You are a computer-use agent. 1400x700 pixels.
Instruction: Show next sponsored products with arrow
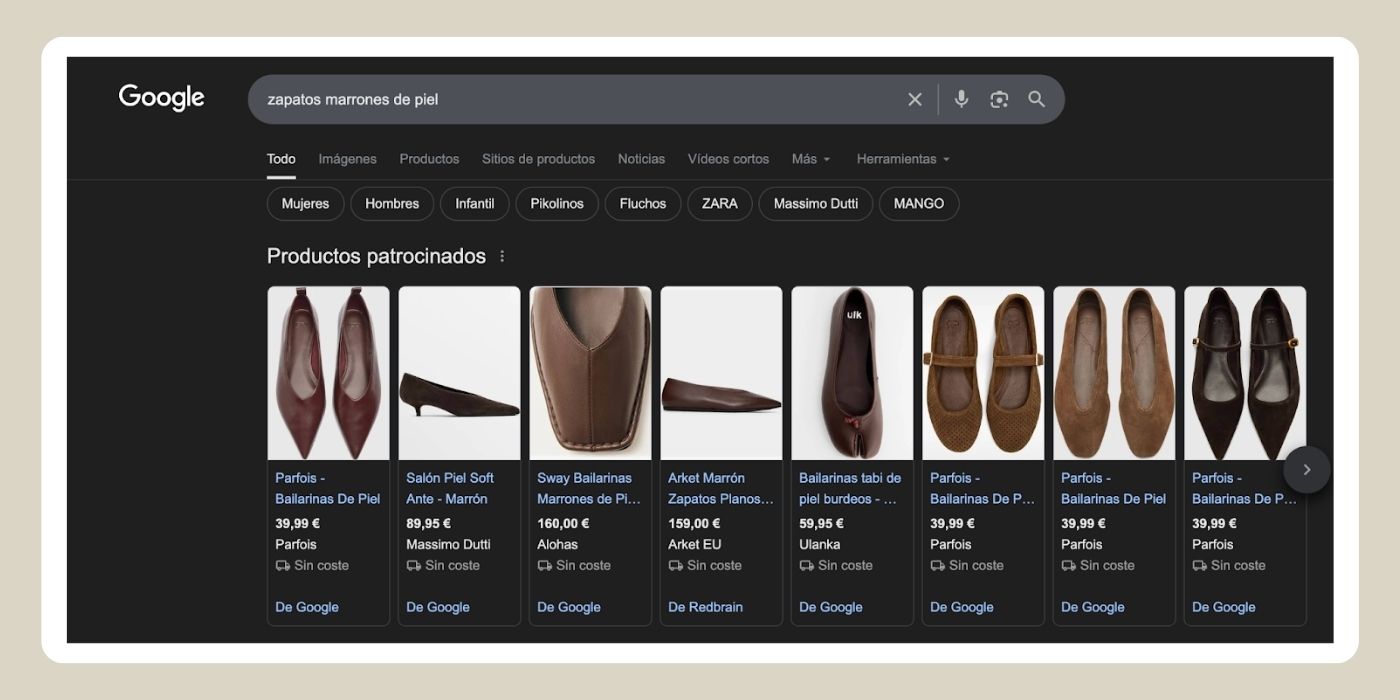1306,469
